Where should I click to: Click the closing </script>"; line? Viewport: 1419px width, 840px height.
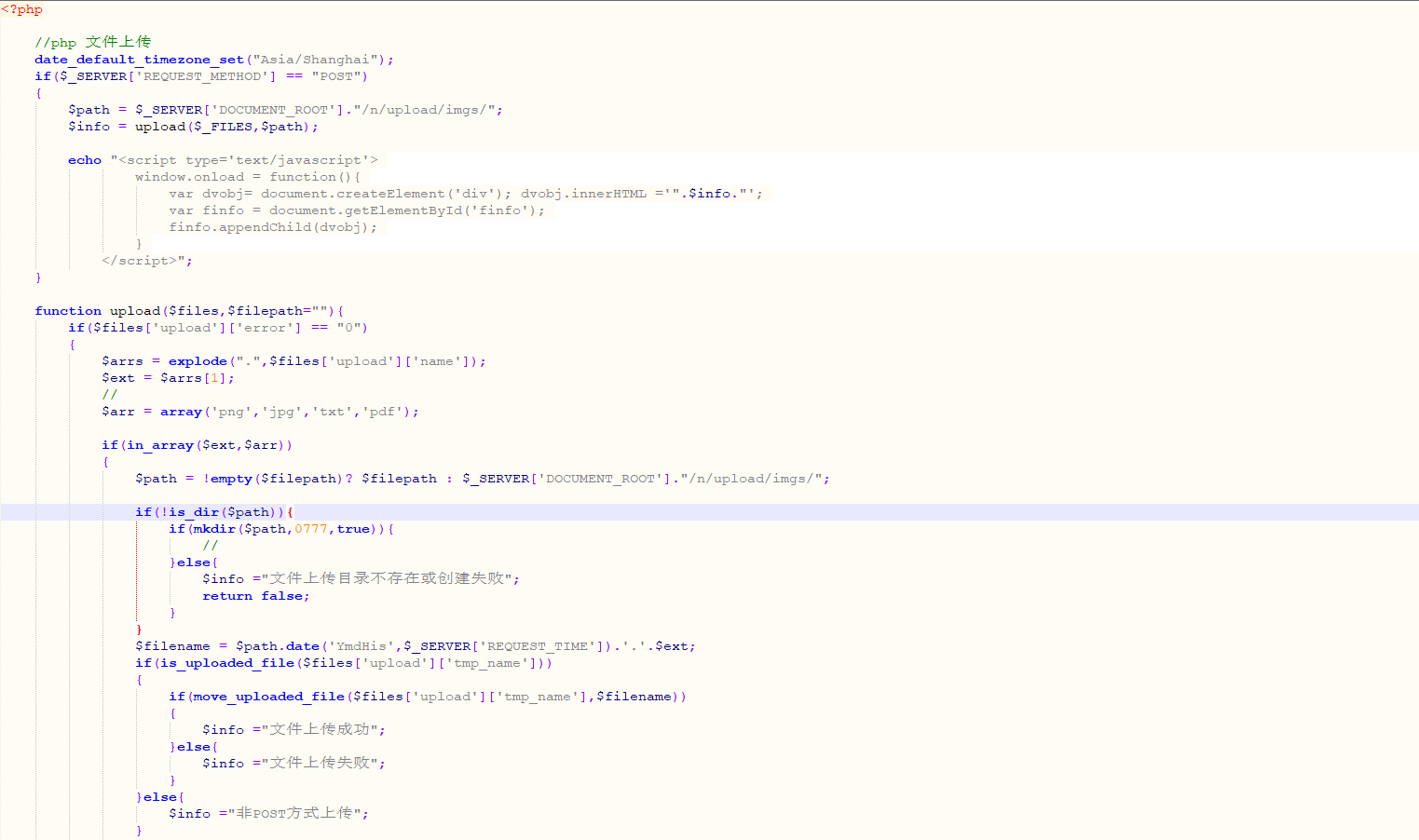pos(147,261)
